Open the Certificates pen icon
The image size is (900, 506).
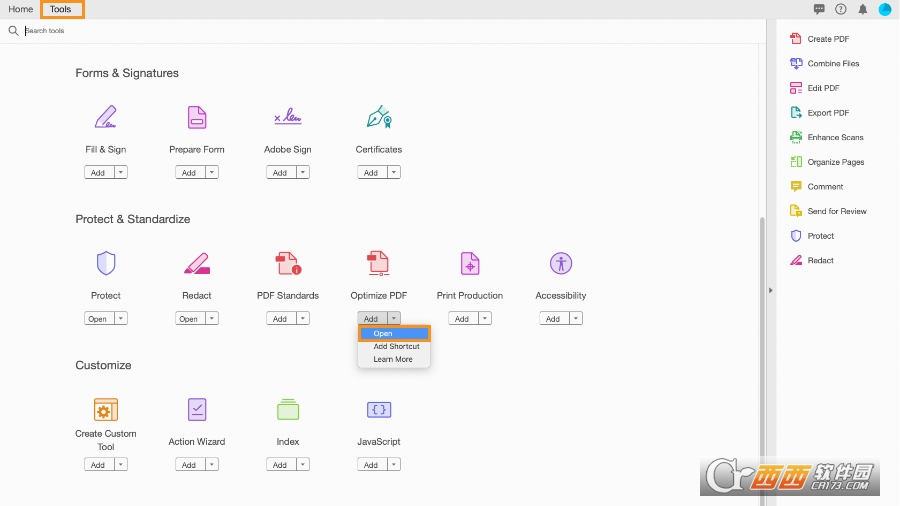pyautogui.click(x=379, y=116)
